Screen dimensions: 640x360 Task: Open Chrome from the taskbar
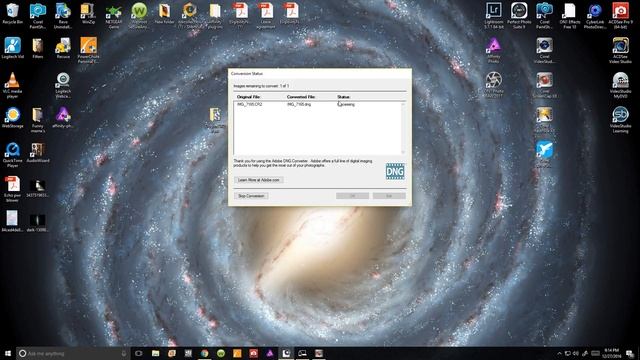[x=204, y=353]
